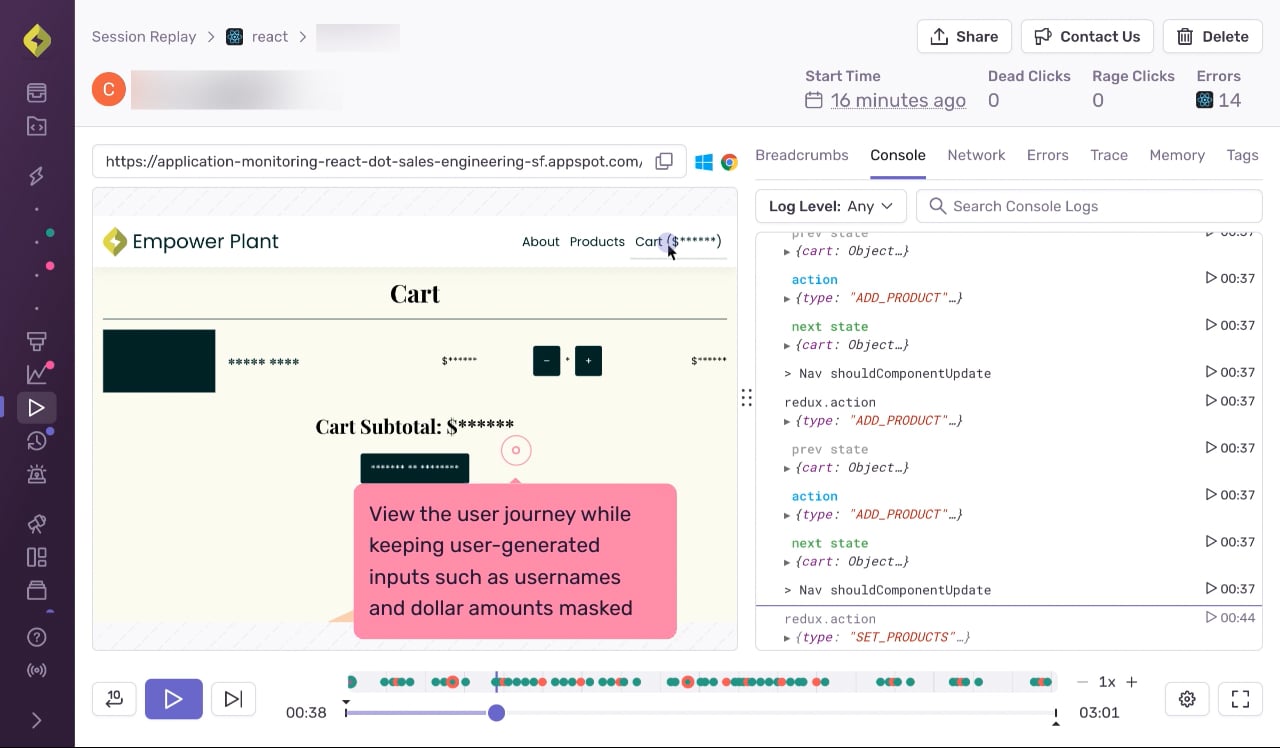The width and height of the screenshot is (1280, 748).
Task: Decrease playback speed with minus button
Action: click(1082, 682)
